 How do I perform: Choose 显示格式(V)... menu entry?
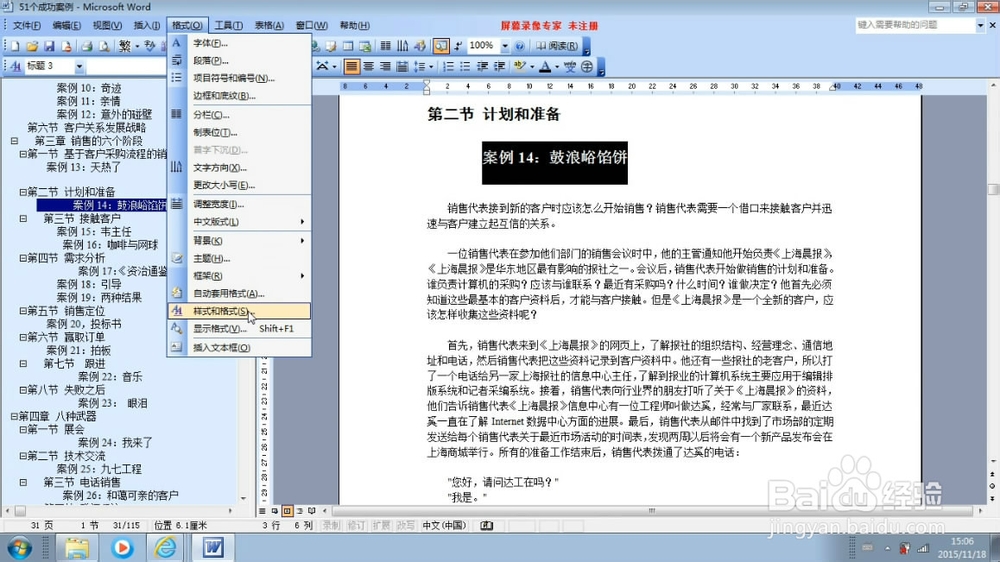(x=239, y=329)
